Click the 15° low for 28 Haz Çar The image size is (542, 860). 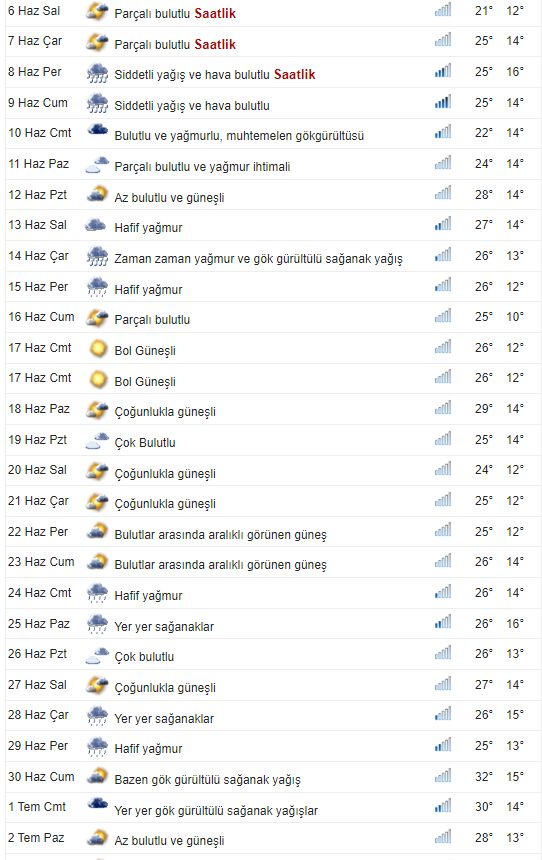point(515,715)
